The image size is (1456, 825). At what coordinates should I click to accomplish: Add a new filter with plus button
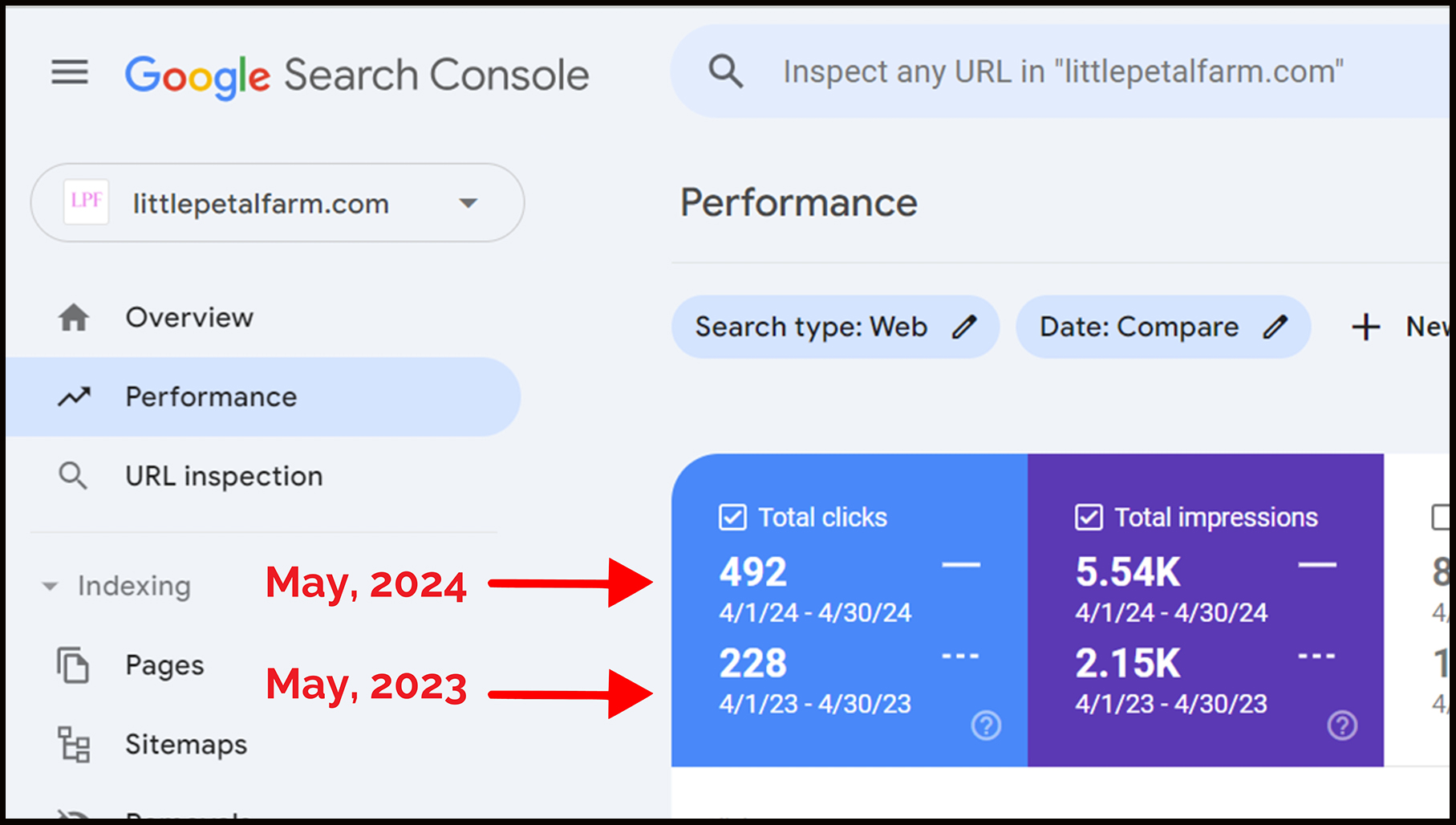[1365, 327]
